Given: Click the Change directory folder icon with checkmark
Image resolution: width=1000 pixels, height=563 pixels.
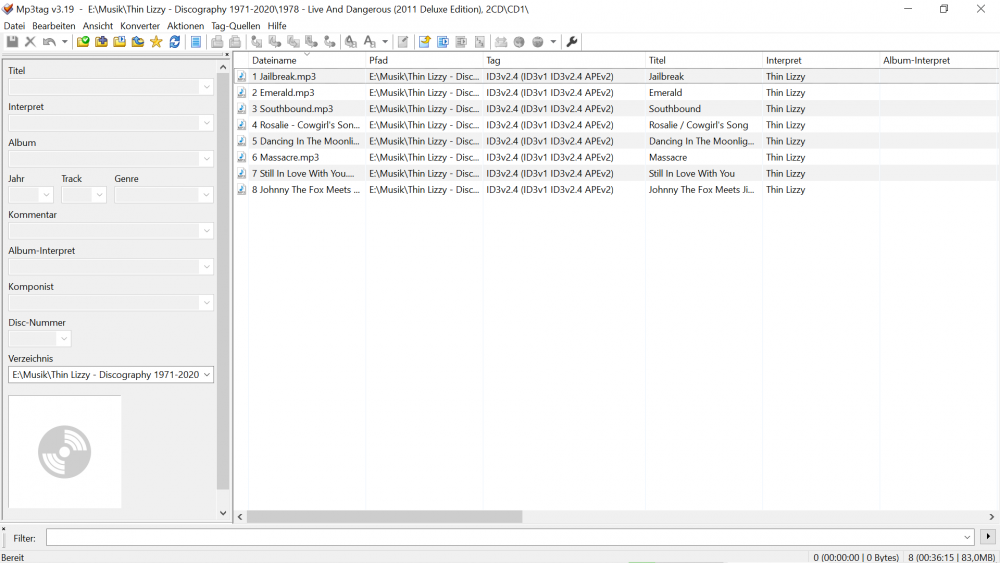Looking at the screenshot, I should pos(83,42).
